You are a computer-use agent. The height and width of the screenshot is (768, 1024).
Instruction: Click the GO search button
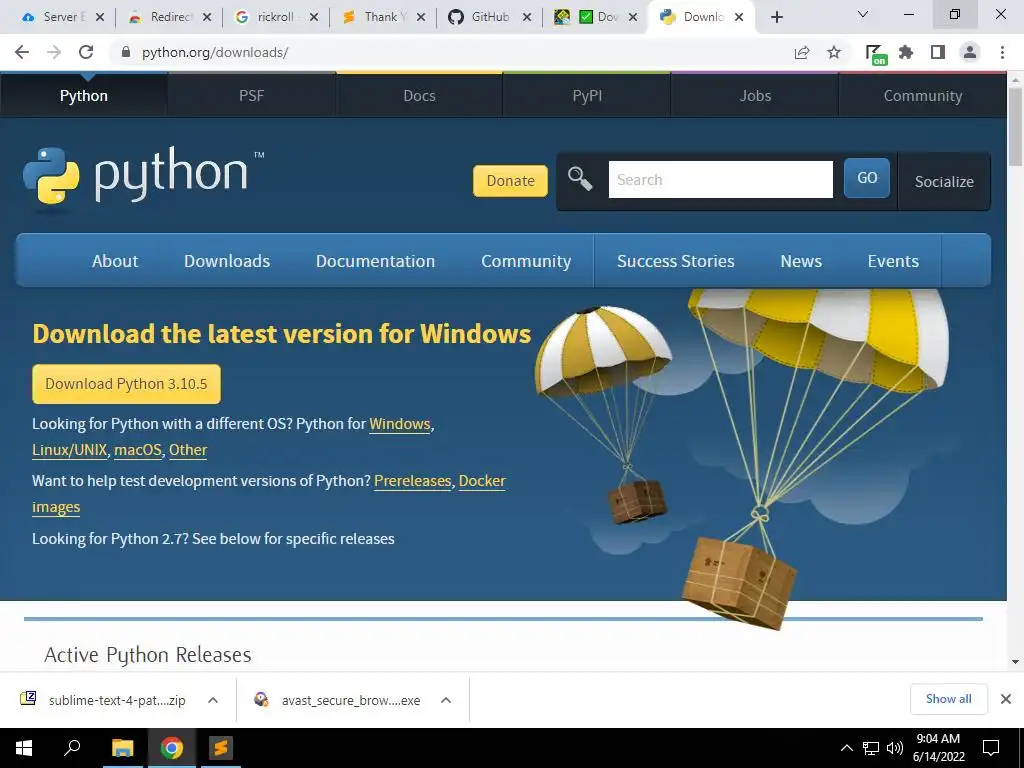(x=867, y=178)
